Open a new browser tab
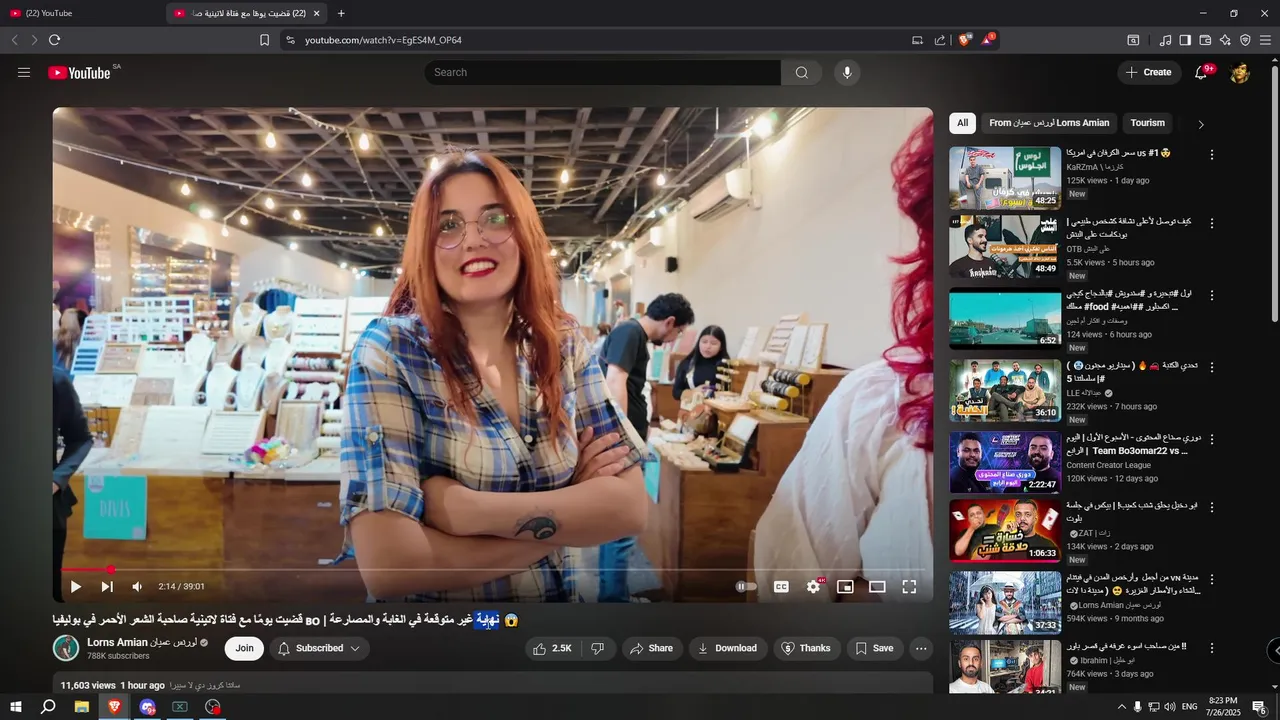This screenshot has height=720, width=1280. click(341, 13)
